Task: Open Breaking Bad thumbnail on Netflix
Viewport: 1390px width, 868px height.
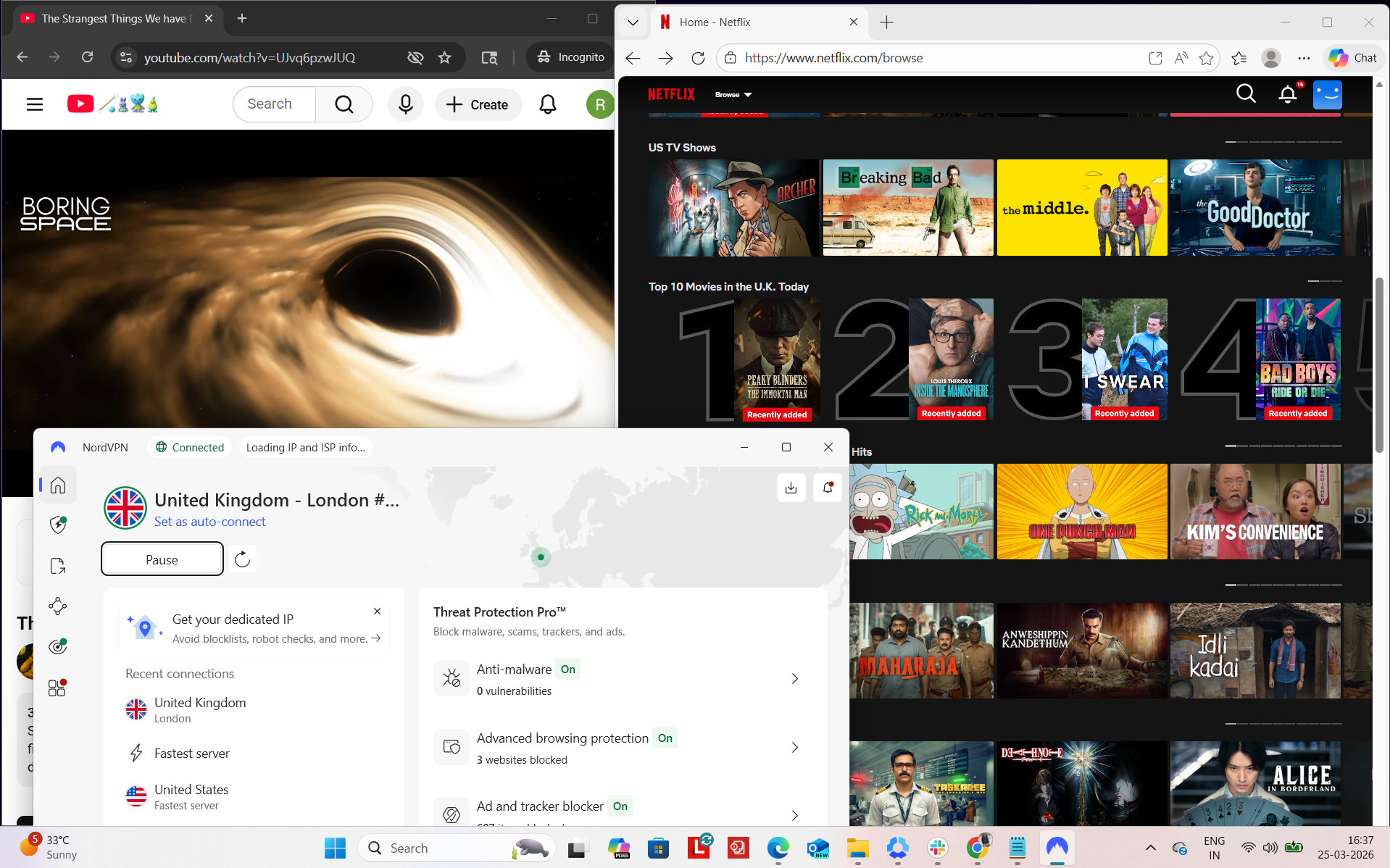Action: click(907, 207)
